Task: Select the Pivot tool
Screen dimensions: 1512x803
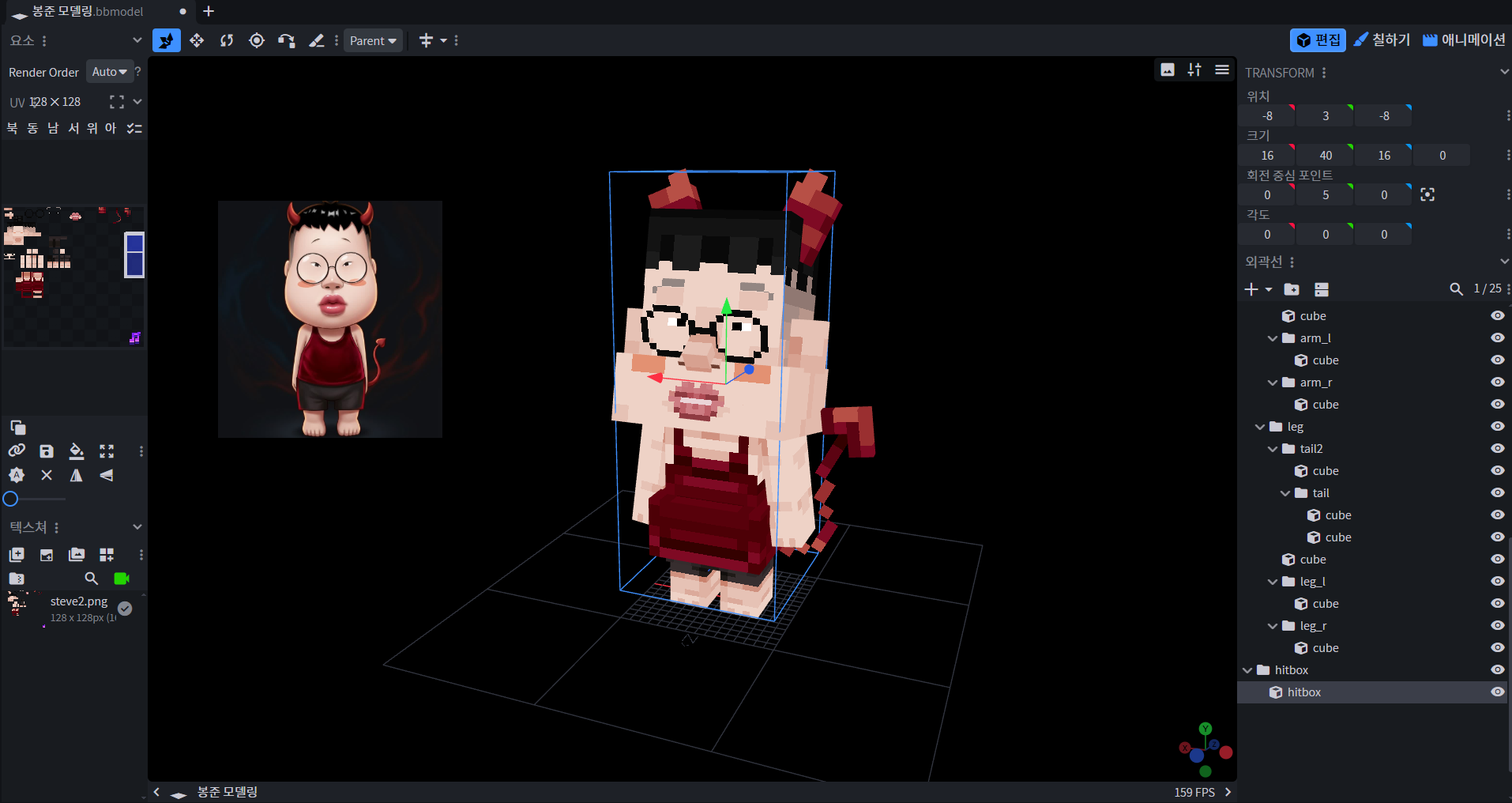Action: 257,40
